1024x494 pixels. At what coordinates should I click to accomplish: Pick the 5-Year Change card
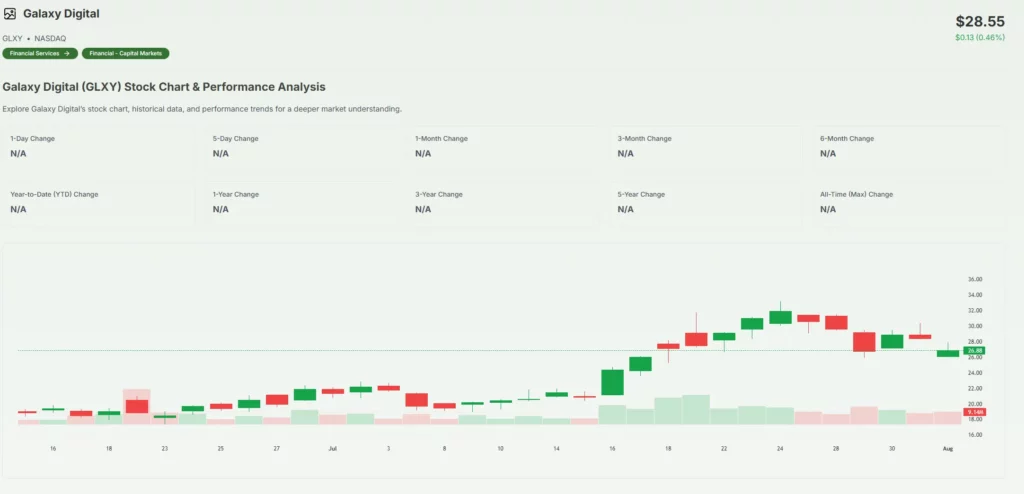click(x=707, y=201)
